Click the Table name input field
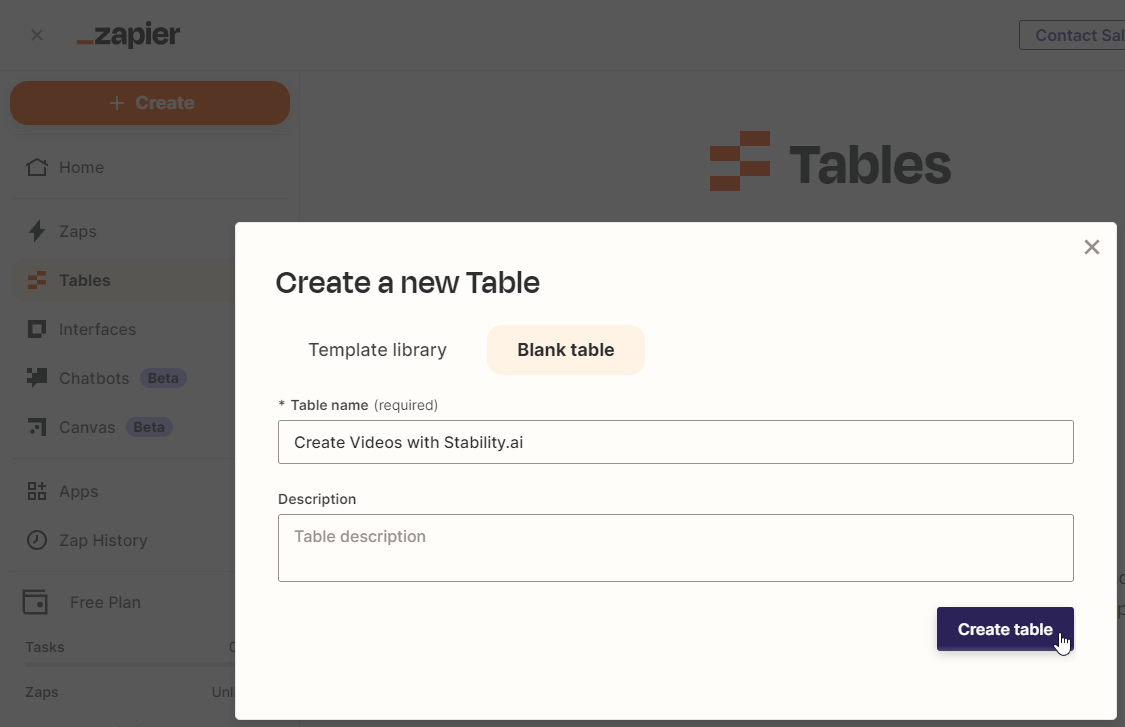Viewport: 1125px width, 727px height. [676, 442]
